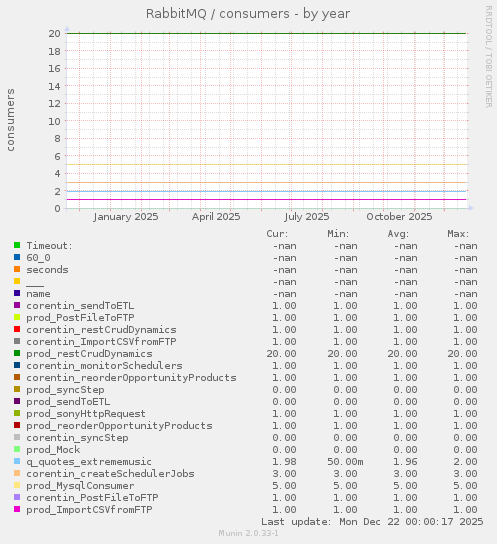Click the prod_sendToETL legend label
The image size is (497, 544).
point(68,402)
